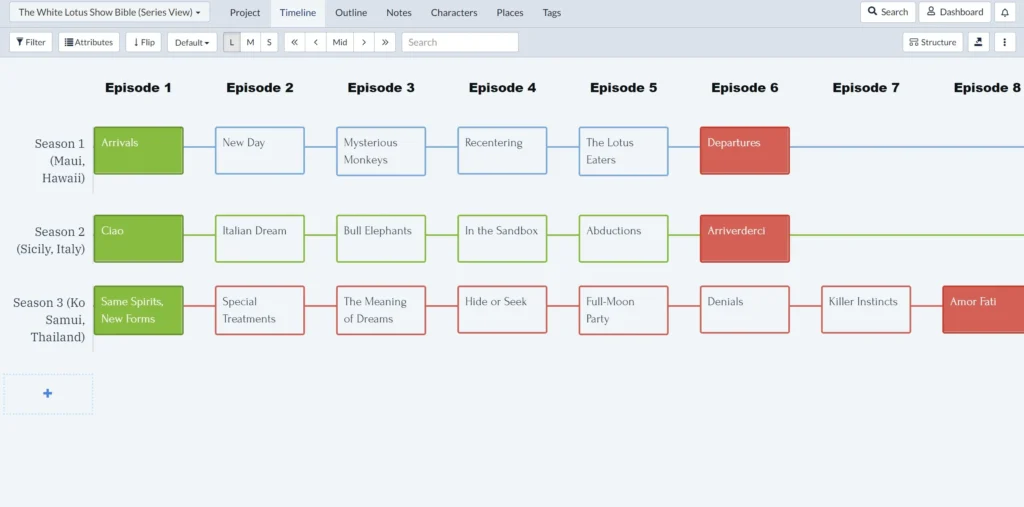This screenshot has width=1024, height=507.
Task: Open the Hide or Seek card
Action: click(502, 310)
